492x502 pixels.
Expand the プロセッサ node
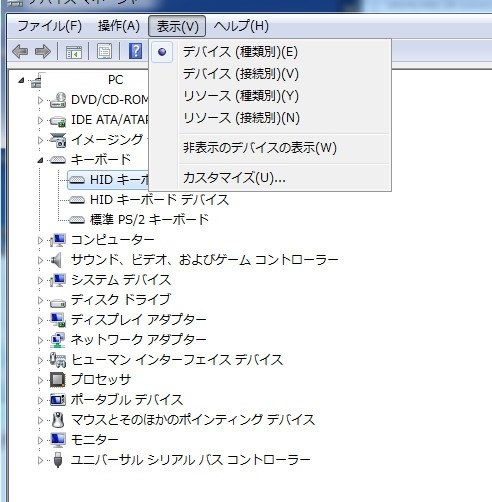(40, 380)
